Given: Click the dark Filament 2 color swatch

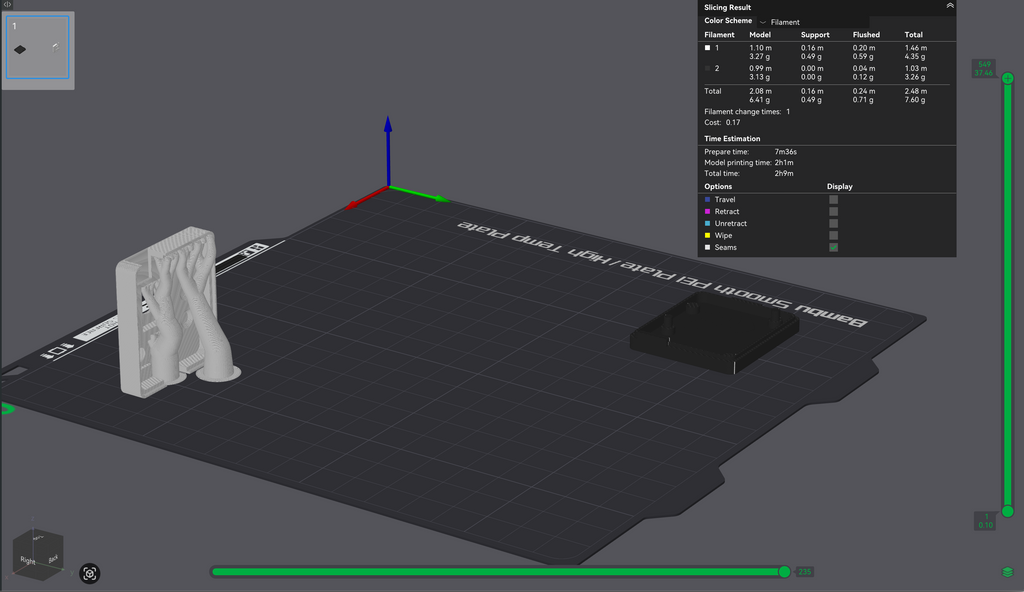Looking at the screenshot, I should [707, 68].
